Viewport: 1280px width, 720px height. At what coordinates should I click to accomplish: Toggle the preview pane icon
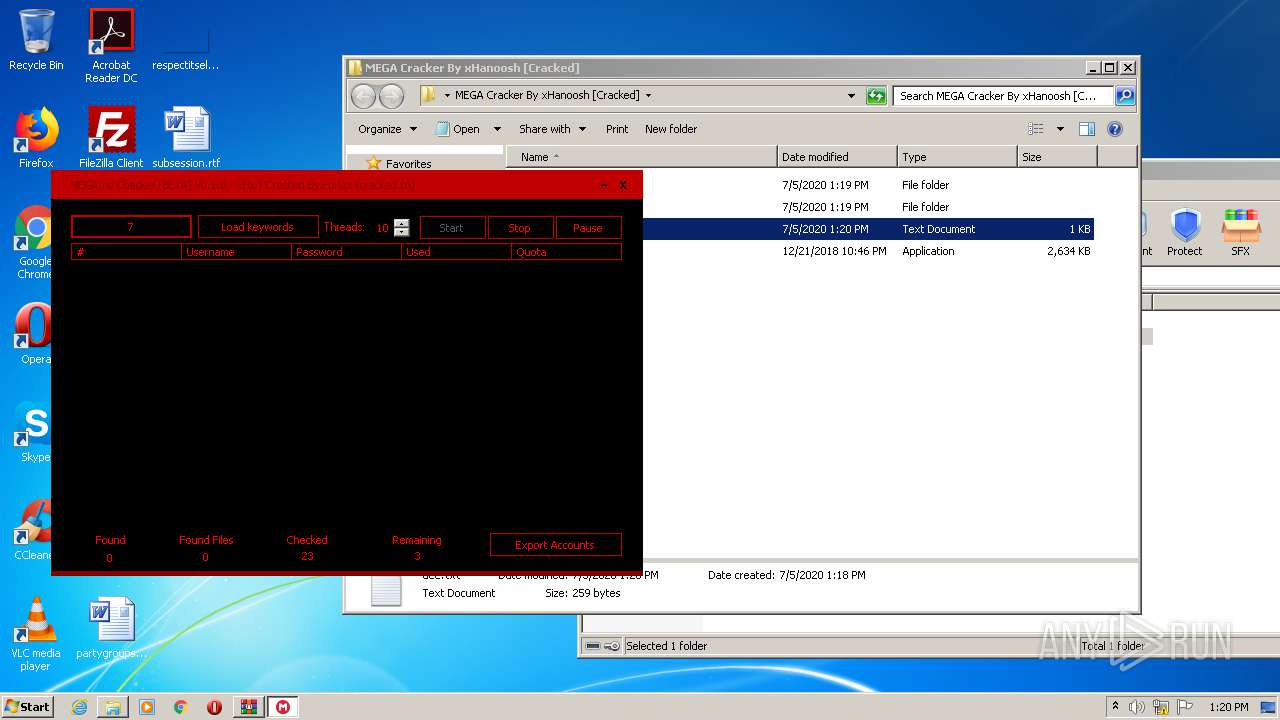click(1087, 129)
